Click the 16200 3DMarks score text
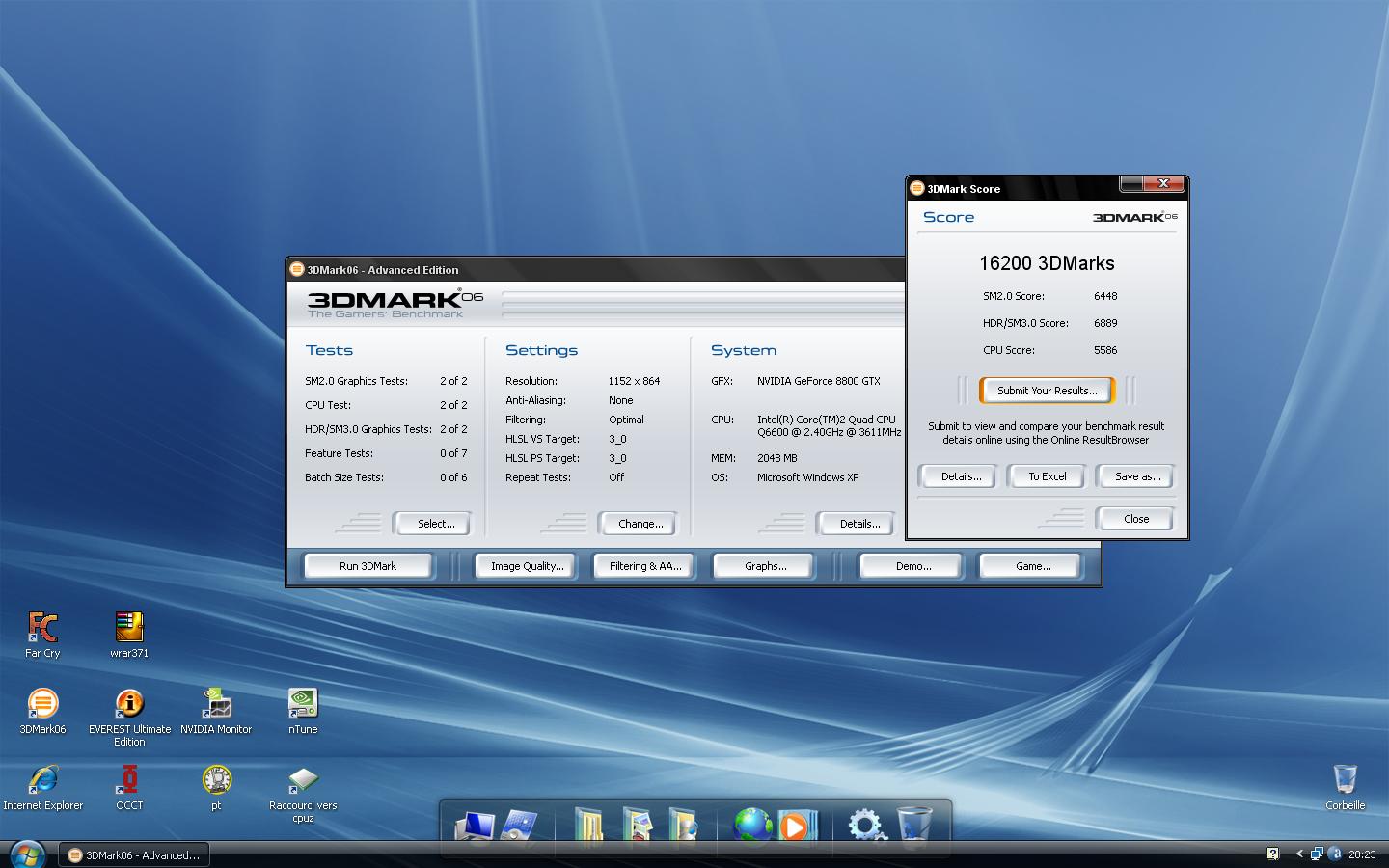The image size is (1389, 868). pyautogui.click(x=1047, y=263)
